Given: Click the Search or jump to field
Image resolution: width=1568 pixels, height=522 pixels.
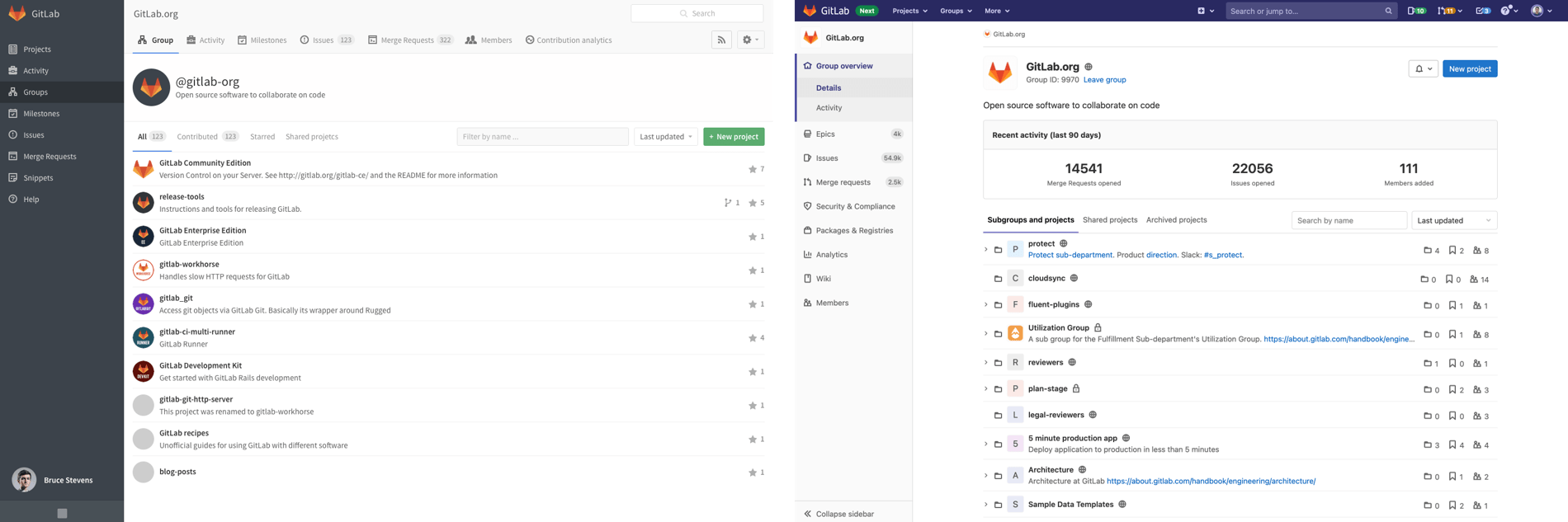Looking at the screenshot, I should tap(1311, 11).
